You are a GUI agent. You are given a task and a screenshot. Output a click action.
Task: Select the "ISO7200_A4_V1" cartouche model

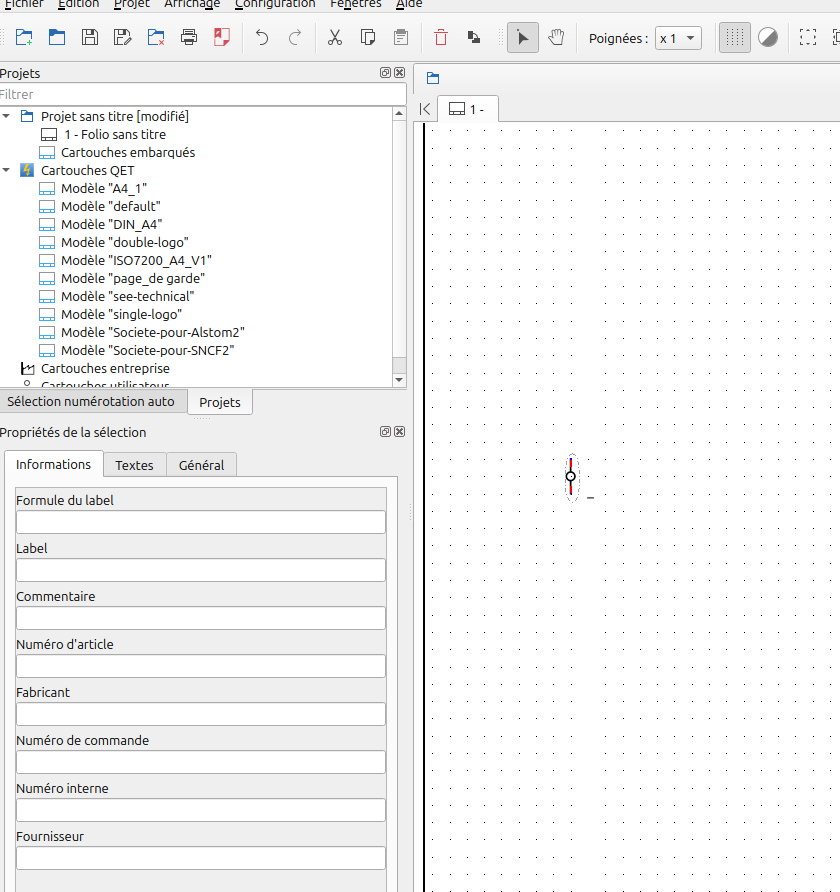[136, 260]
